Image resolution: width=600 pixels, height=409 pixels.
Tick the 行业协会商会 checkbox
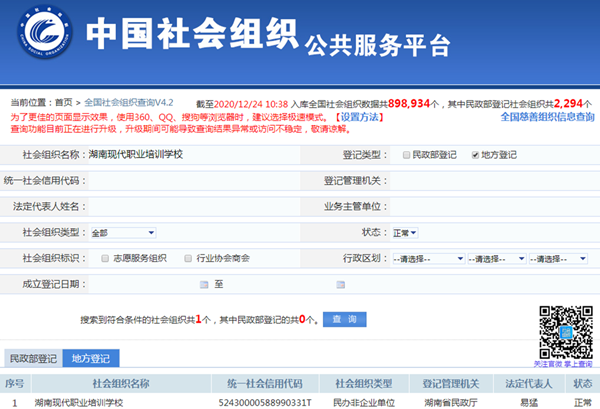187,258
